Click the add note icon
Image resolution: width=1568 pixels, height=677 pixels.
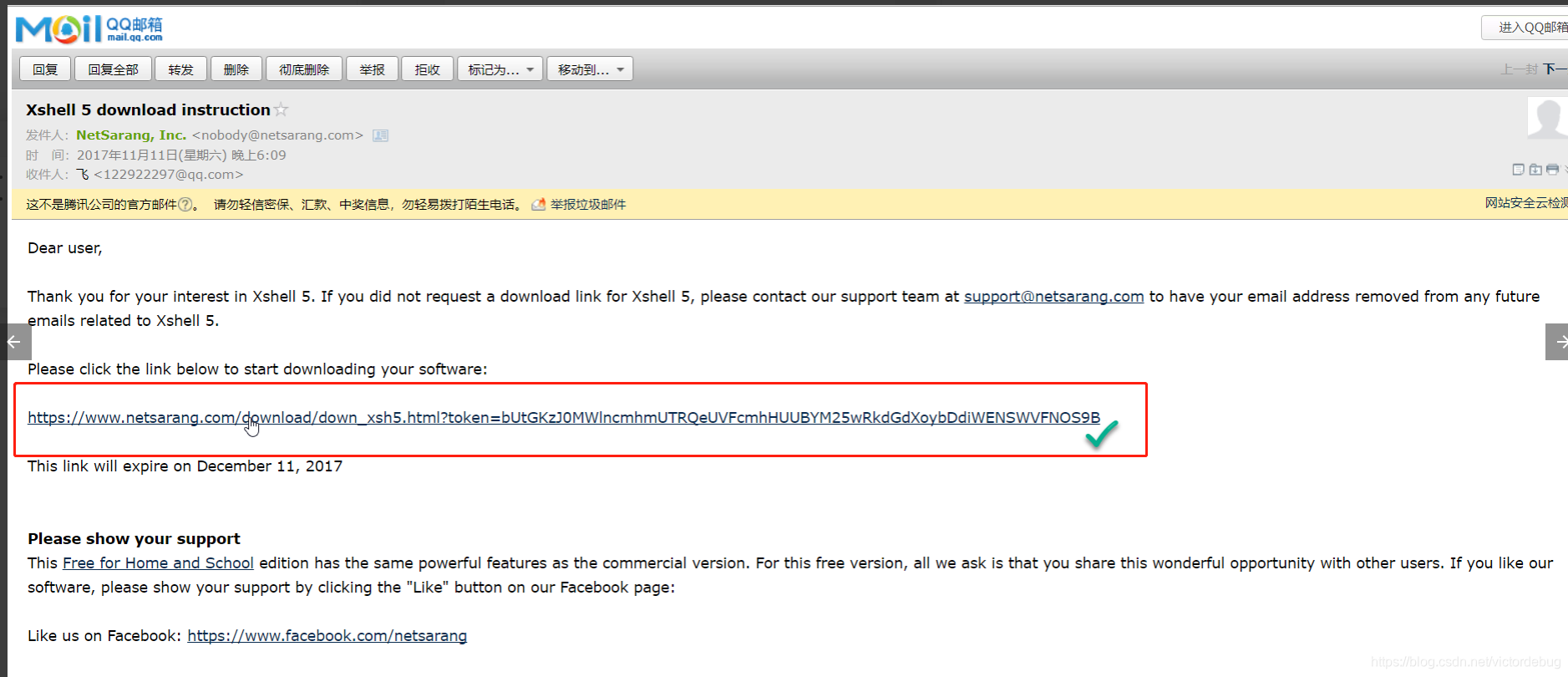click(x=1519, y=170)
